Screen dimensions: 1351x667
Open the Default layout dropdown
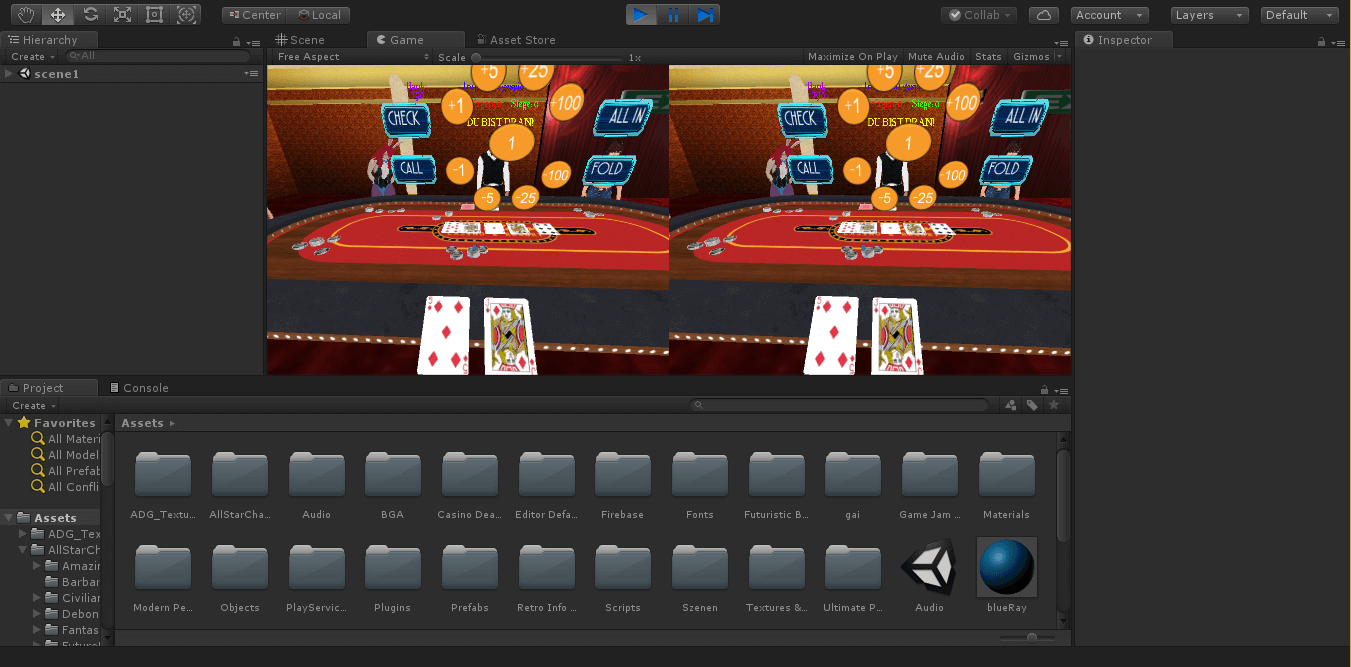click(1300, 15)
